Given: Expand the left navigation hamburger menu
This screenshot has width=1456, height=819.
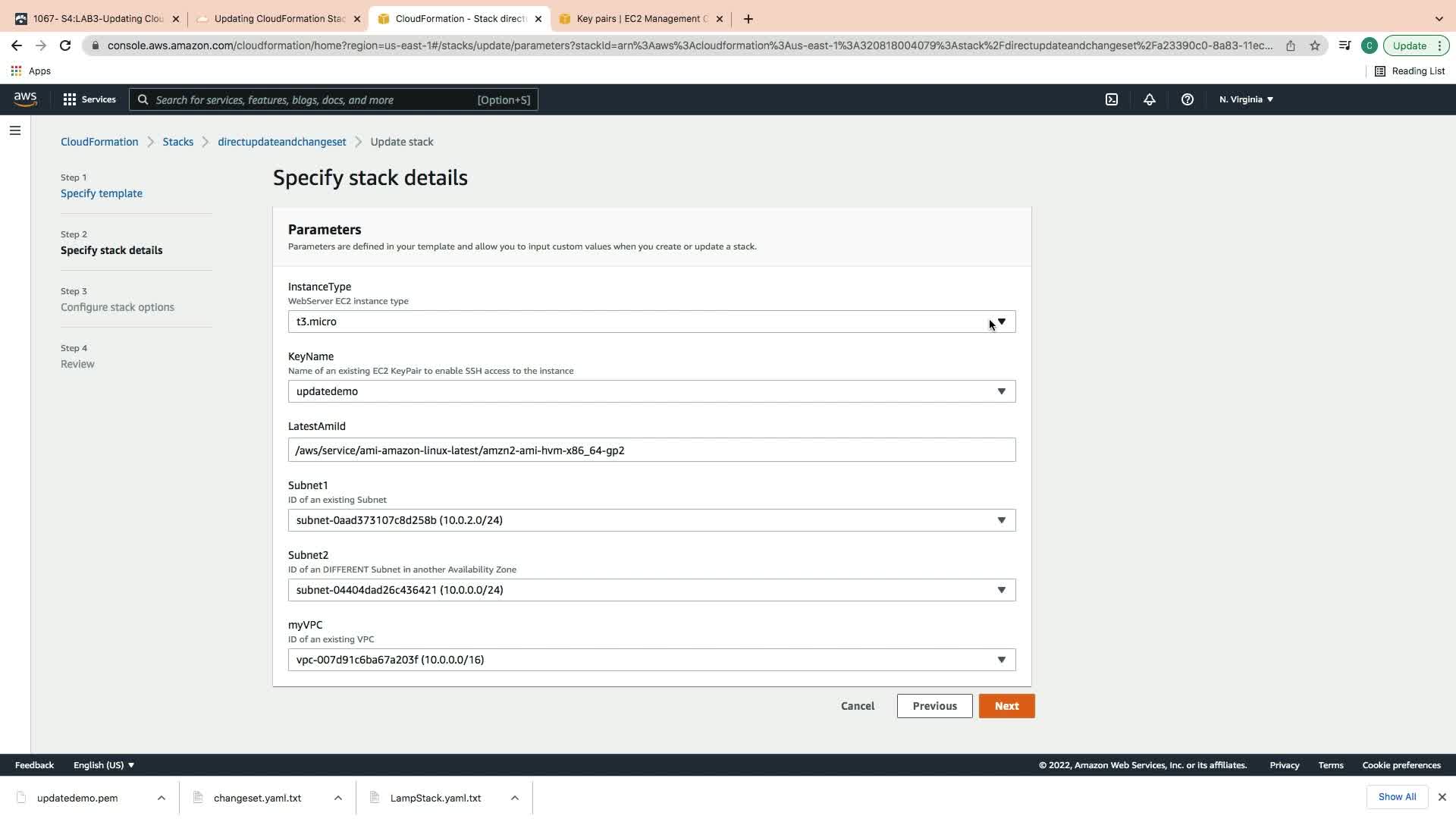Looking at the screenshot, I should (x=14, y=130).
